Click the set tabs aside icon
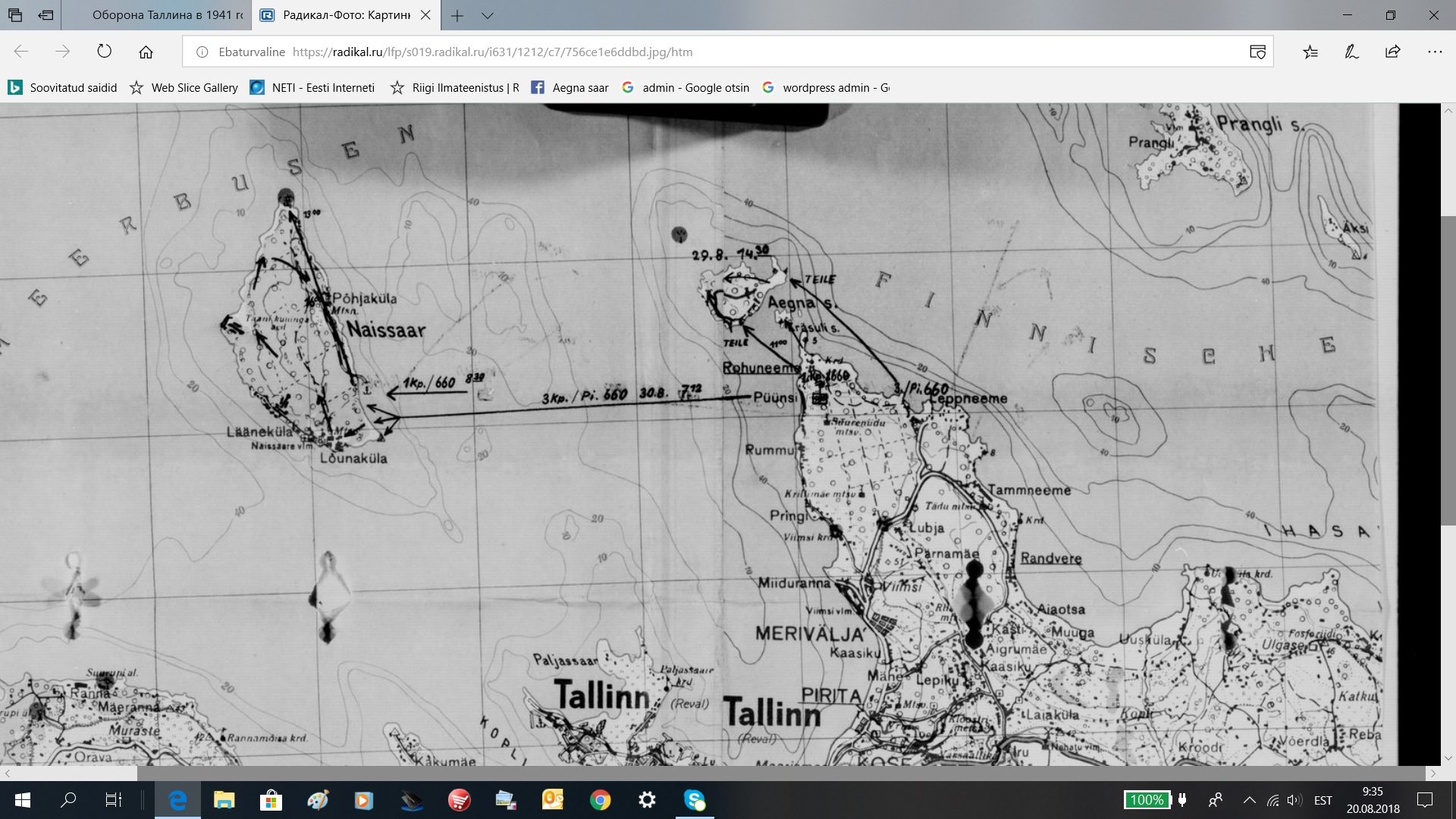This screenshot has height=819, width=1456. click(x=46, y=15)
